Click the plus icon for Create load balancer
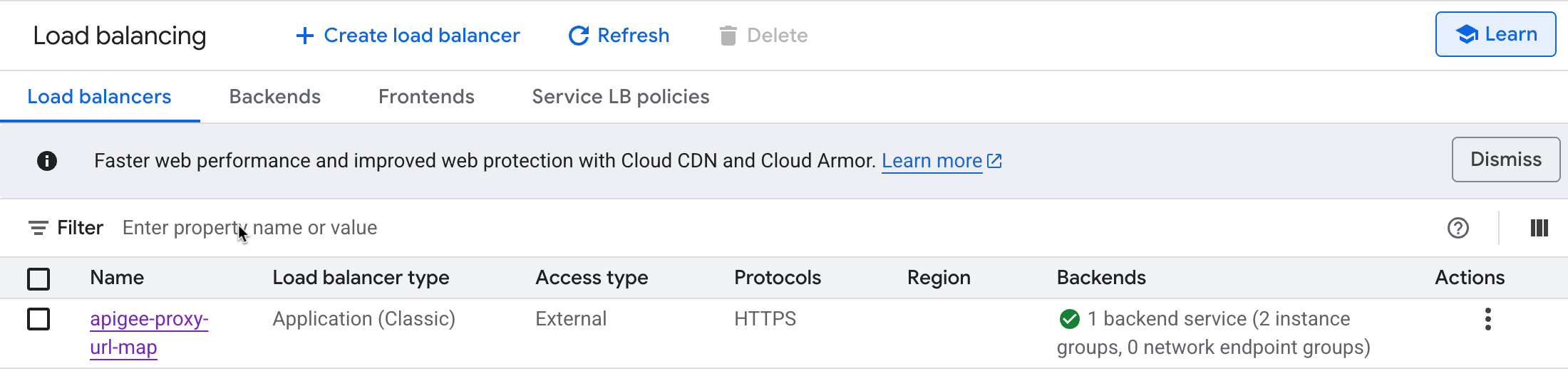Viewport: 1568px width, 376px height. click(305, 36)
